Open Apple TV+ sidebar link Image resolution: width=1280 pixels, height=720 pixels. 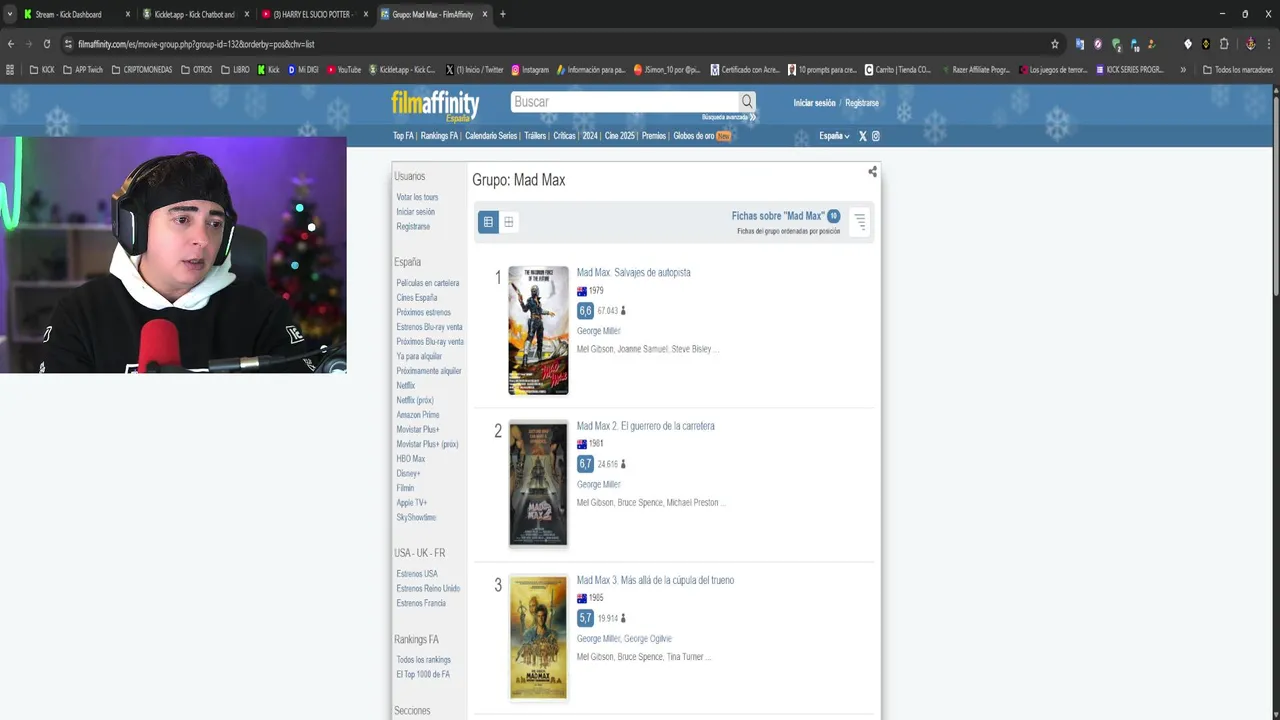[411, 502]
